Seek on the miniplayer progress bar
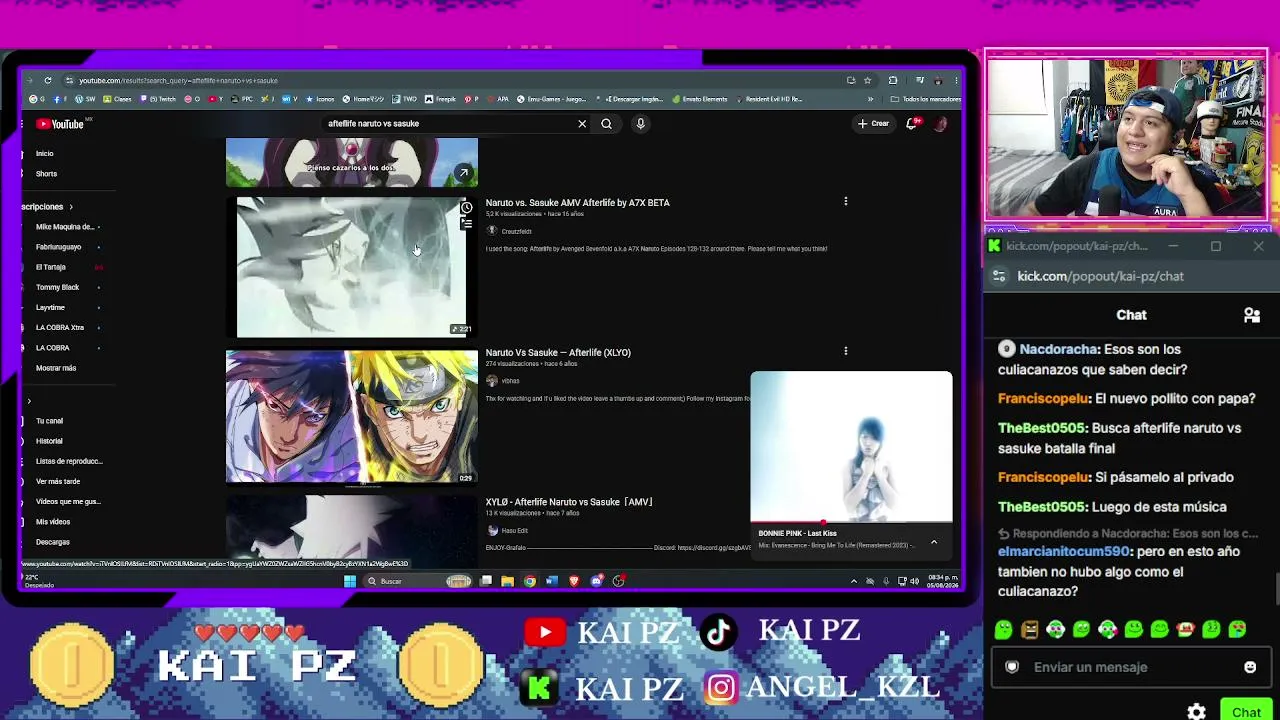 [852, 522]
